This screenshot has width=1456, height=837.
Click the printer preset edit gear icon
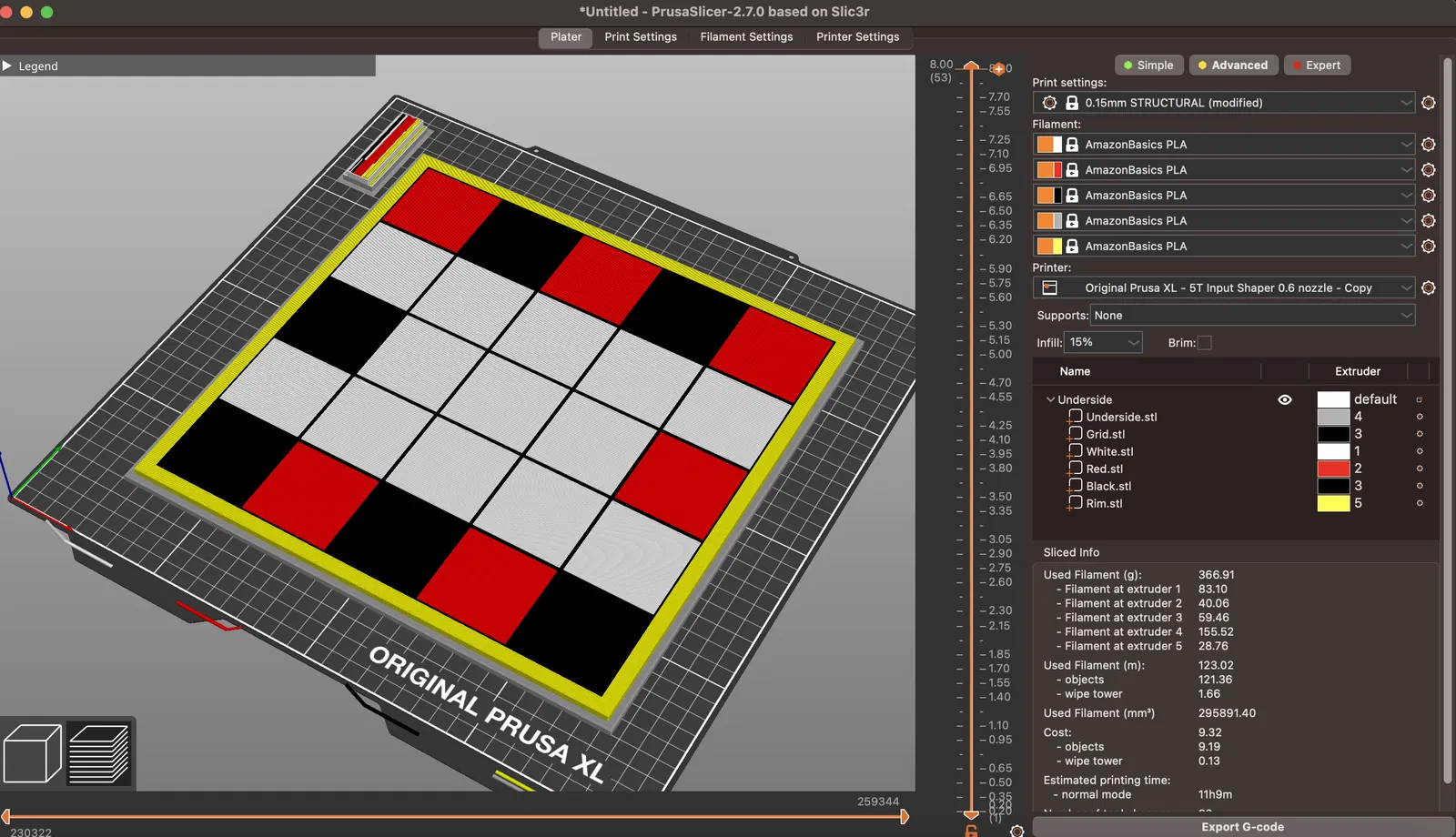point(1428,287)
